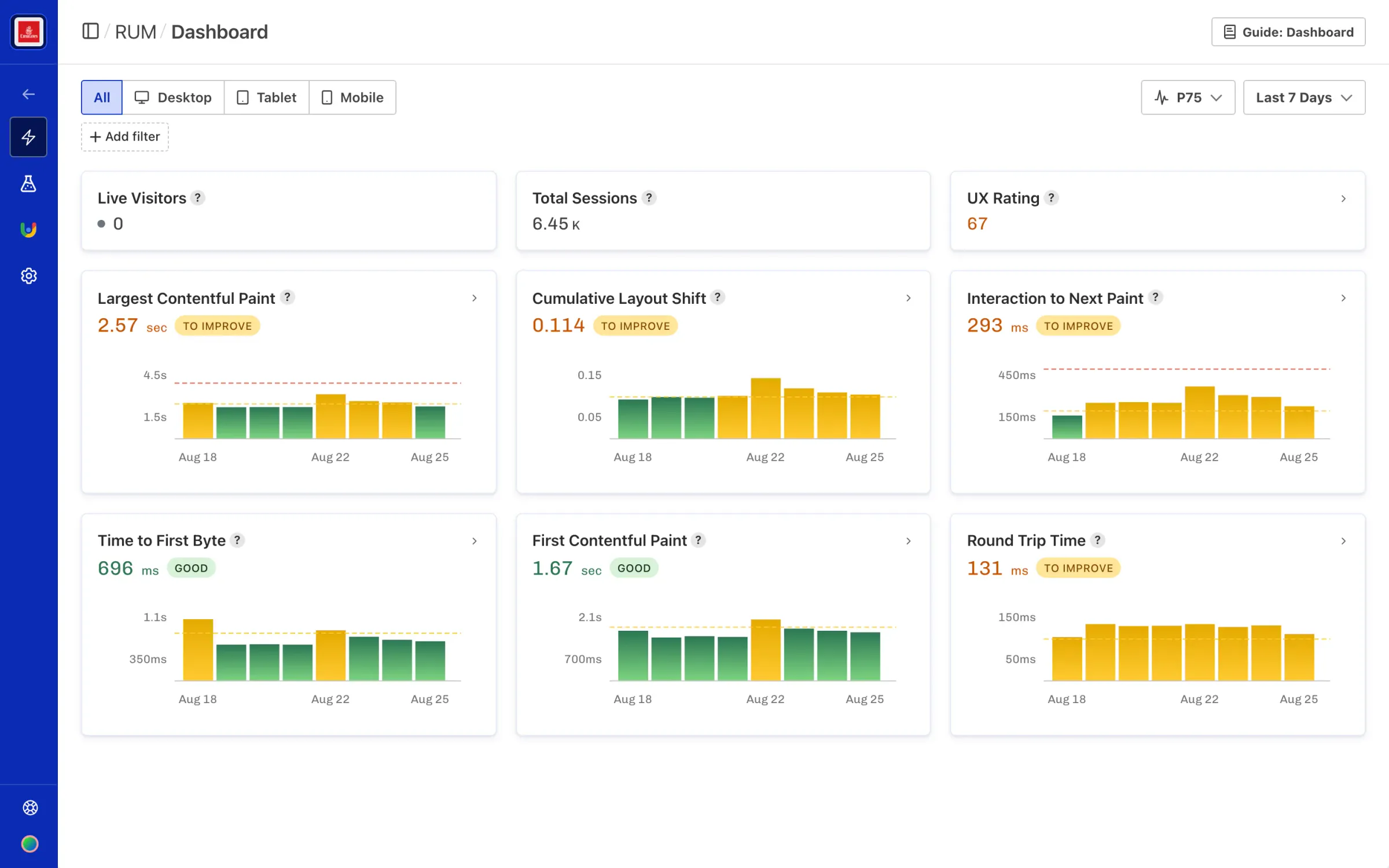Viewport: 1389px width, 868px height.
Task: Click the CLS TO IMPROVE badge
Action: pos(635,326)
